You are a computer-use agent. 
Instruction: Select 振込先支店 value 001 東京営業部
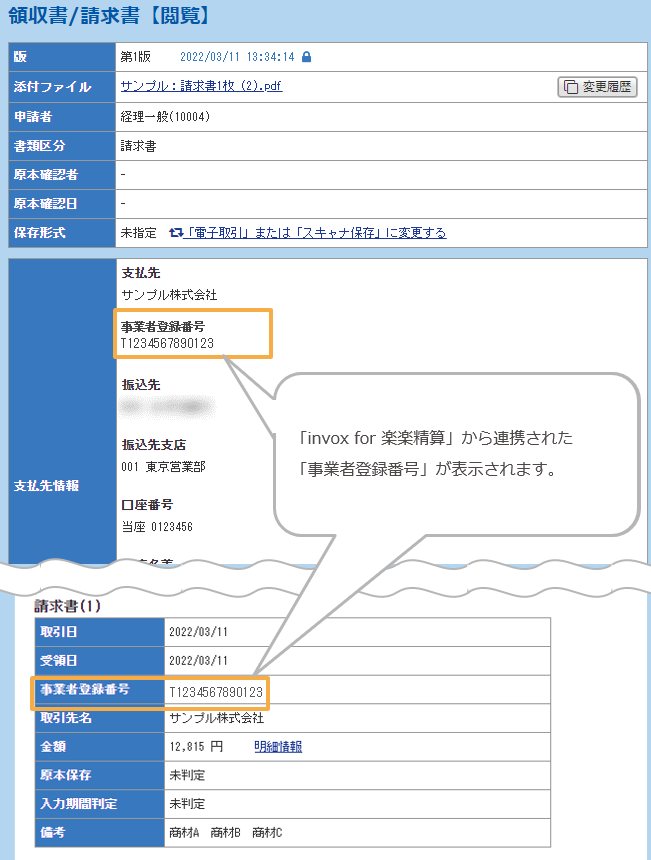pos(165,467)
